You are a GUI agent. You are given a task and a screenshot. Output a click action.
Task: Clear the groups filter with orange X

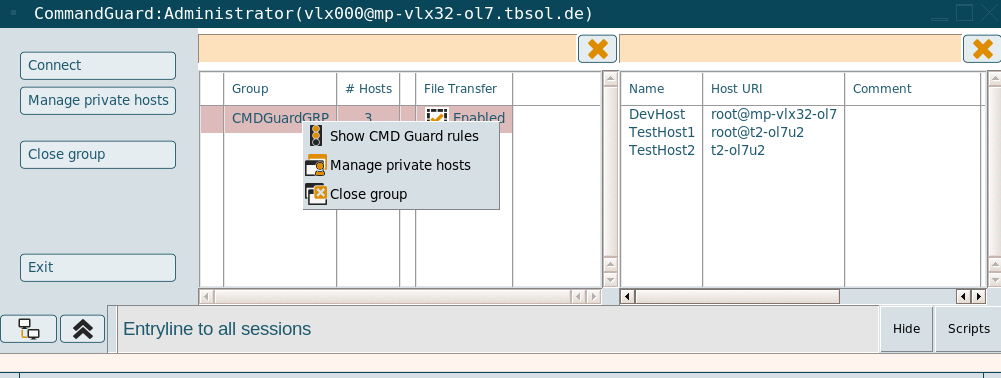tap(598, 49)
